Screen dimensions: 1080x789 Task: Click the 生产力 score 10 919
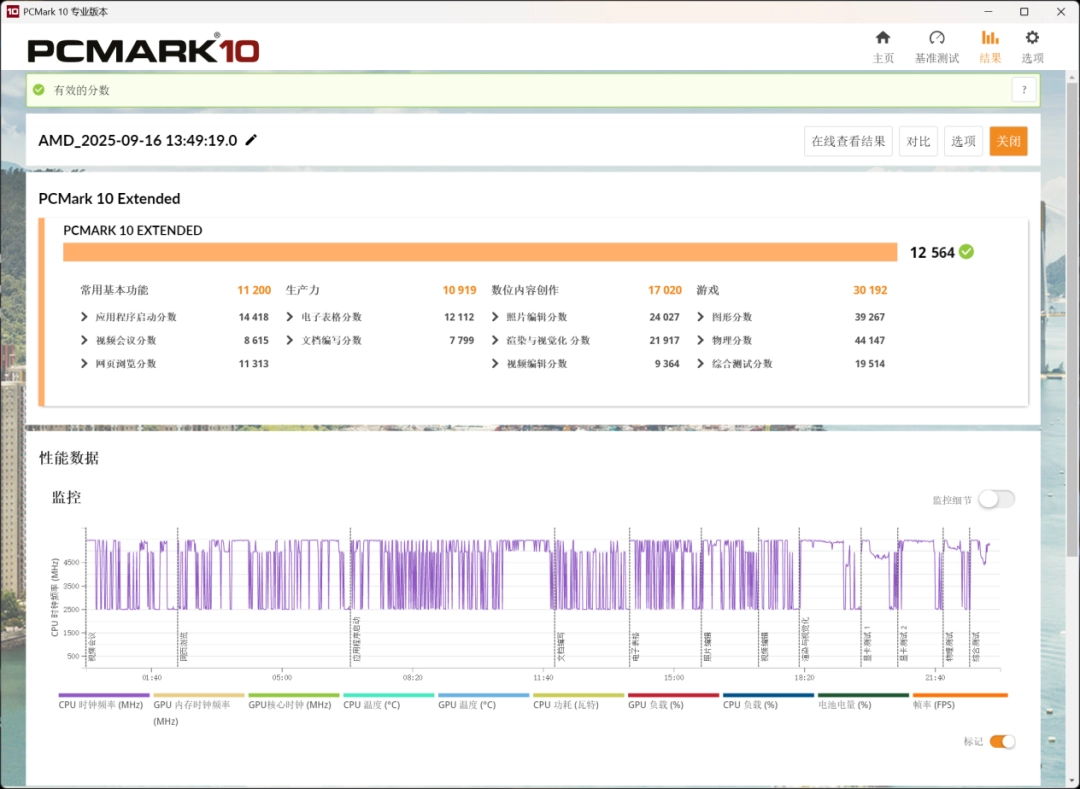tap(459, 290)
